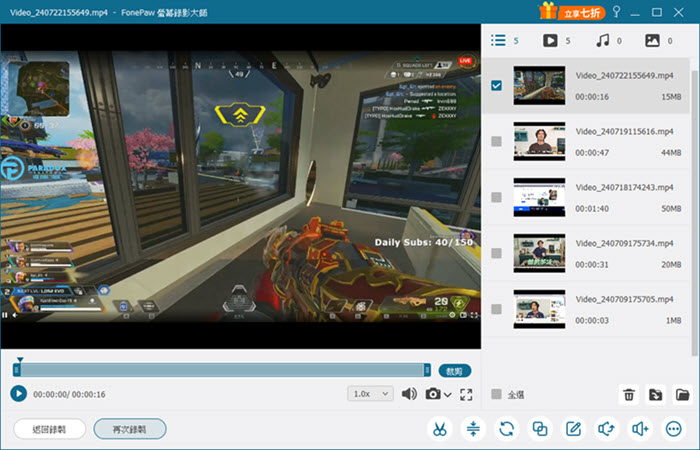Click the delete trash can icon
Viewport: 700px width, 450px height.
coord(629,395)
